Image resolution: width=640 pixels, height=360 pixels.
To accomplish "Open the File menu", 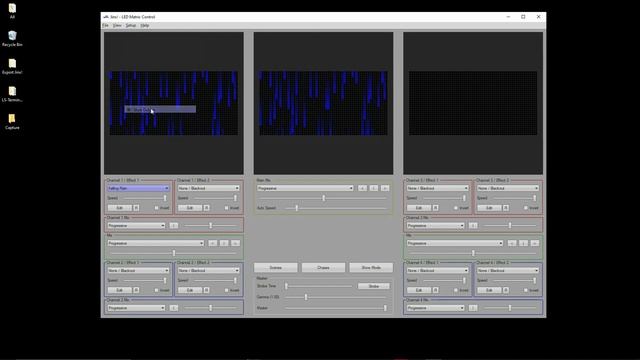I will click(x=105, y=25).
